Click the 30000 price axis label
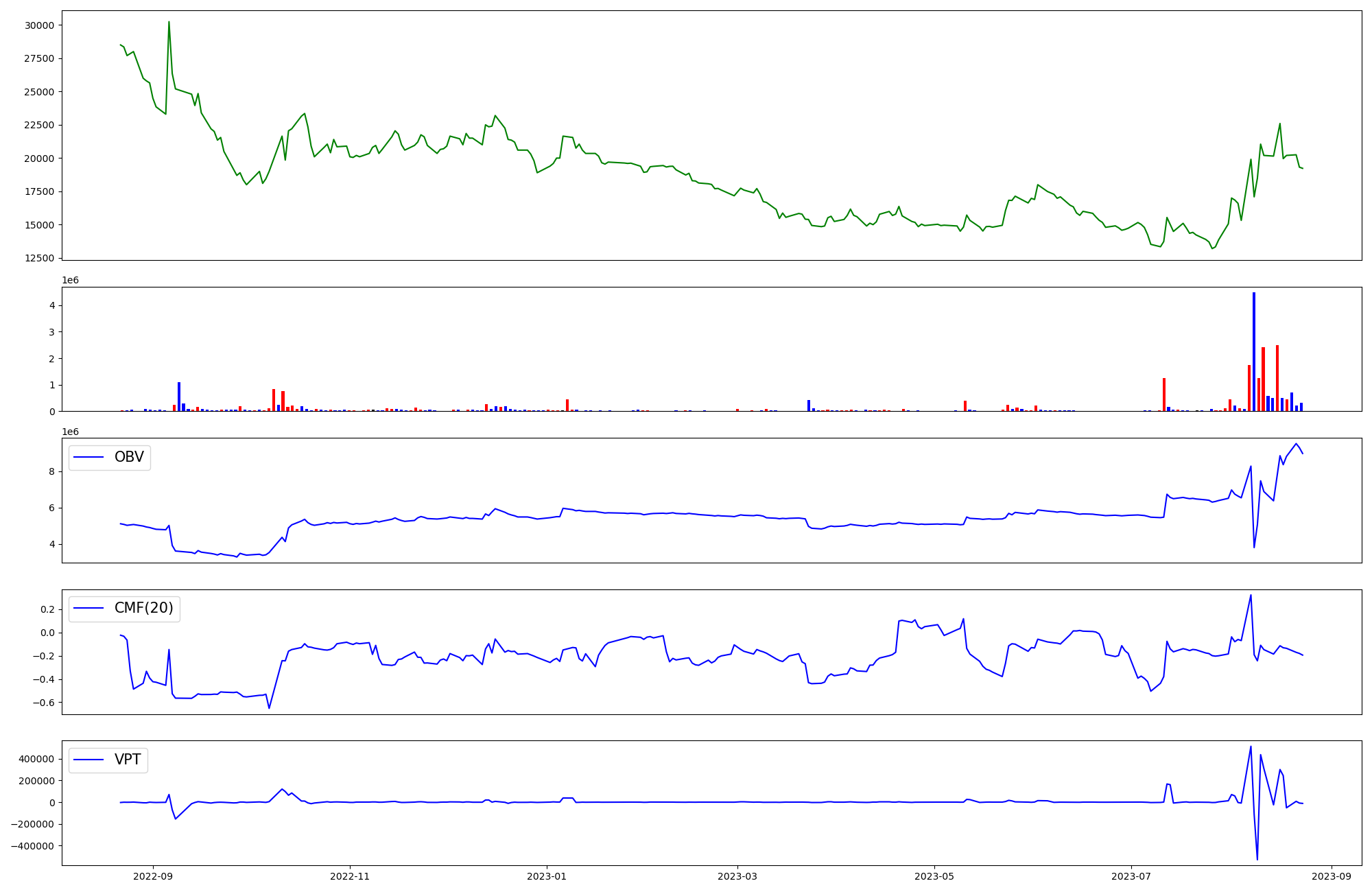Viewport: 1372px width, 892px height. click(x=39, y=25)
